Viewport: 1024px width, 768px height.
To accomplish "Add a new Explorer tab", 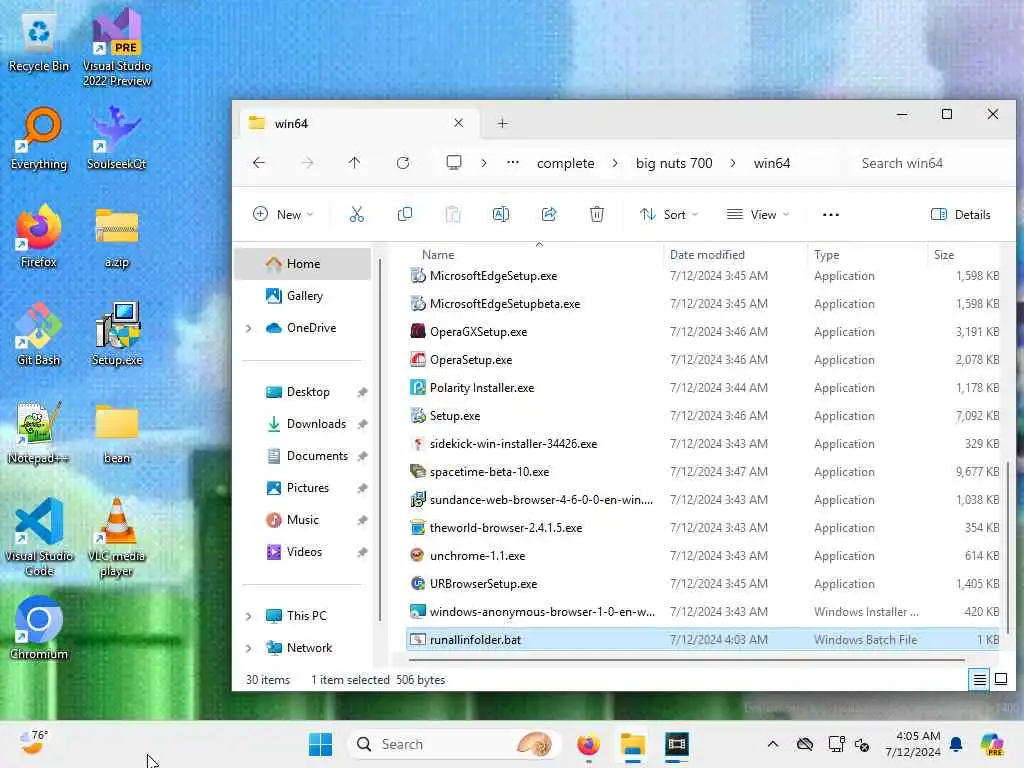I will [x=502, y=123].
